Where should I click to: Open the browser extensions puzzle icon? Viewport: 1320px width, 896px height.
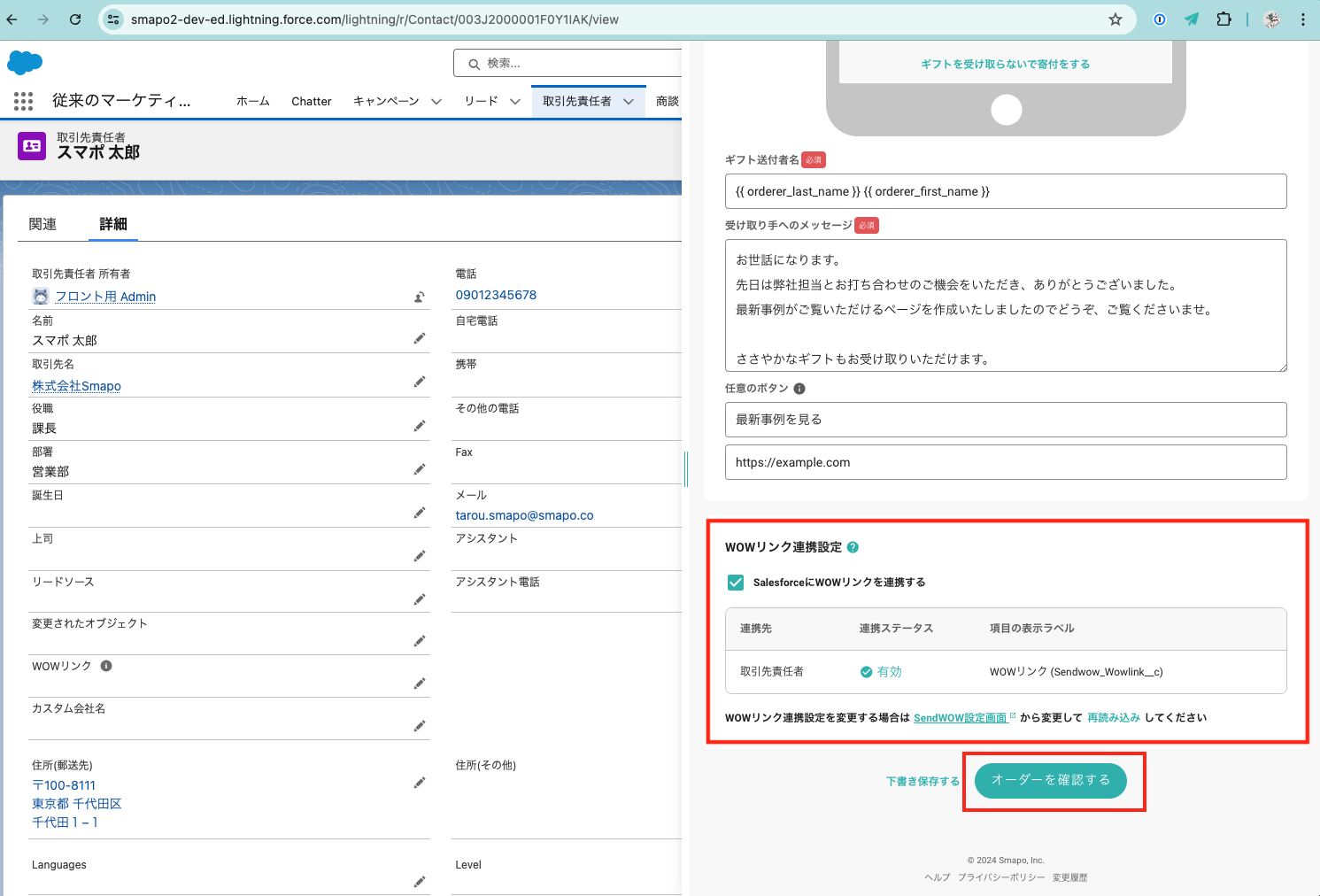click(x=1224, y=19)
